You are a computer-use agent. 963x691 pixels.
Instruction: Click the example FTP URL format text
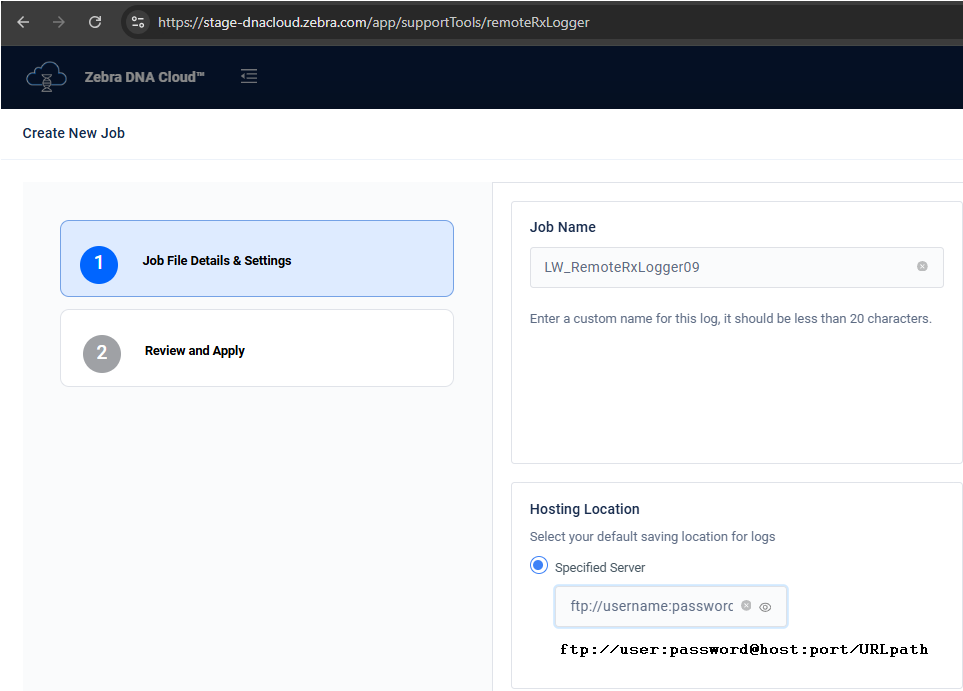[x=744, y=649]
